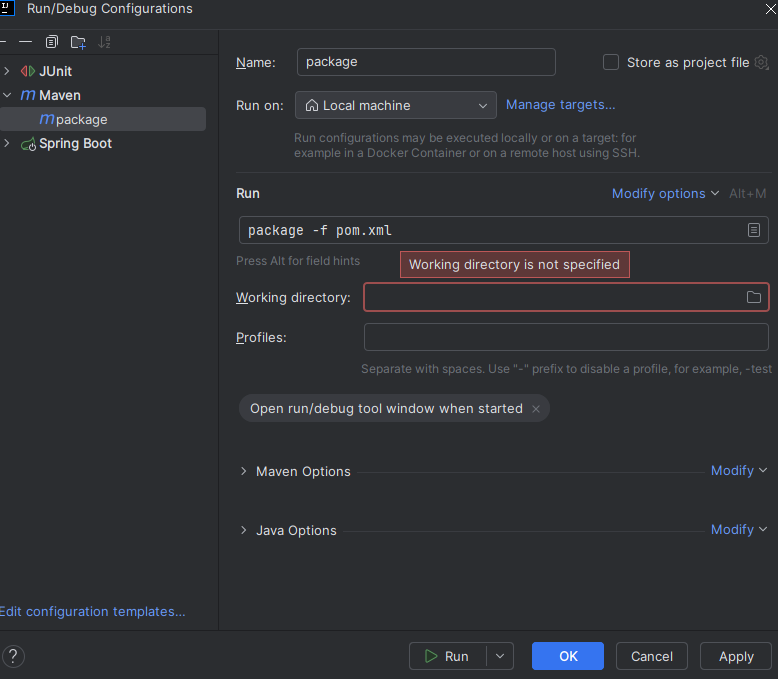
Task: Click the Run button
Action: pos(447,656)
